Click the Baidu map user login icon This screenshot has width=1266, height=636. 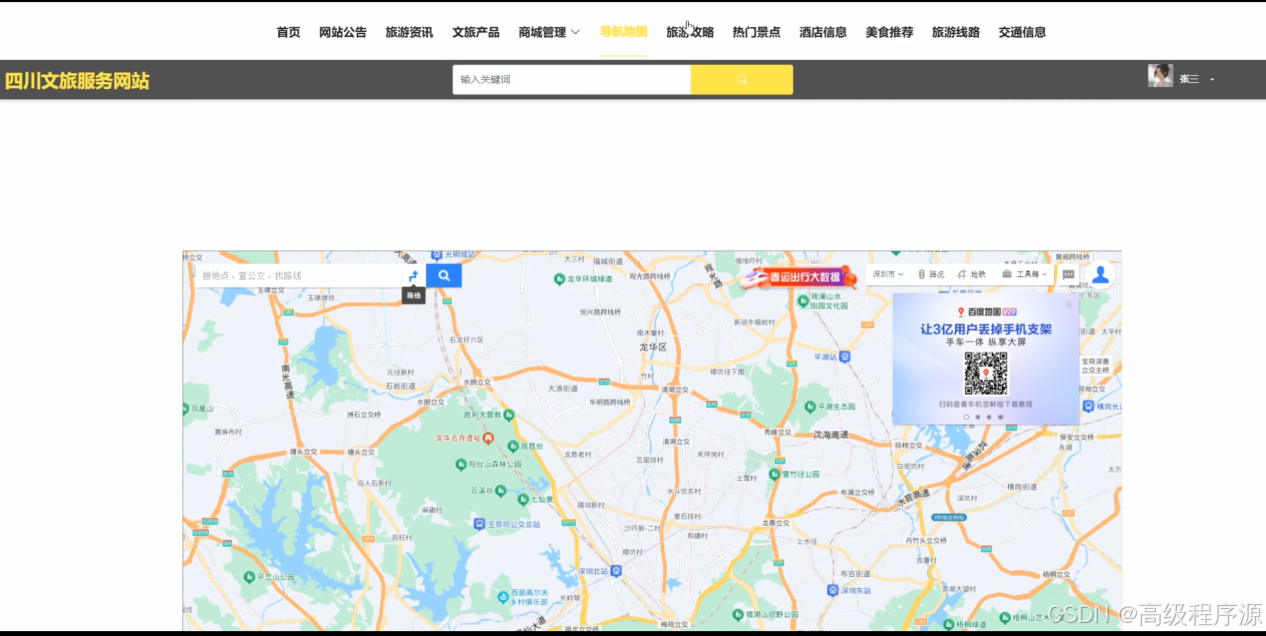coord(1100,274)
